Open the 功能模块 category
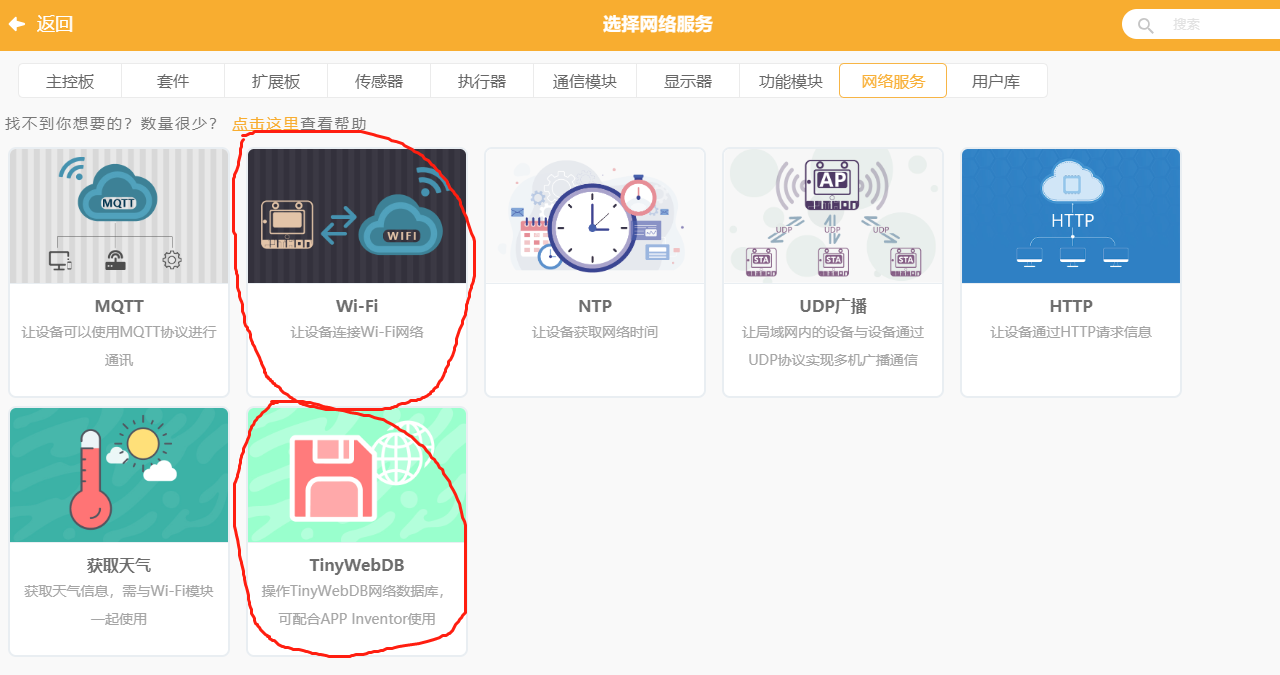 click(x=790, y=80)
